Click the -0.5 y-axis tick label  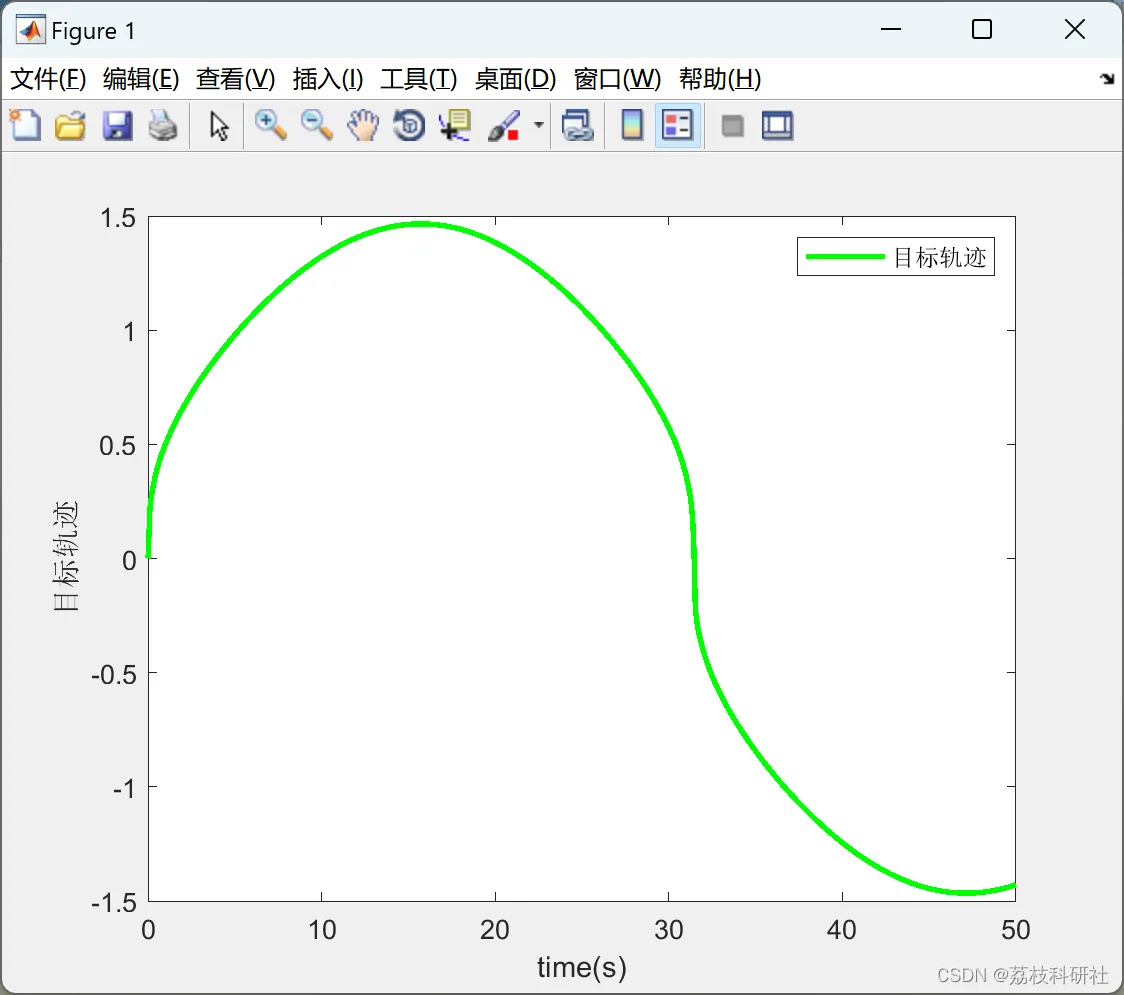coord(114,675)
